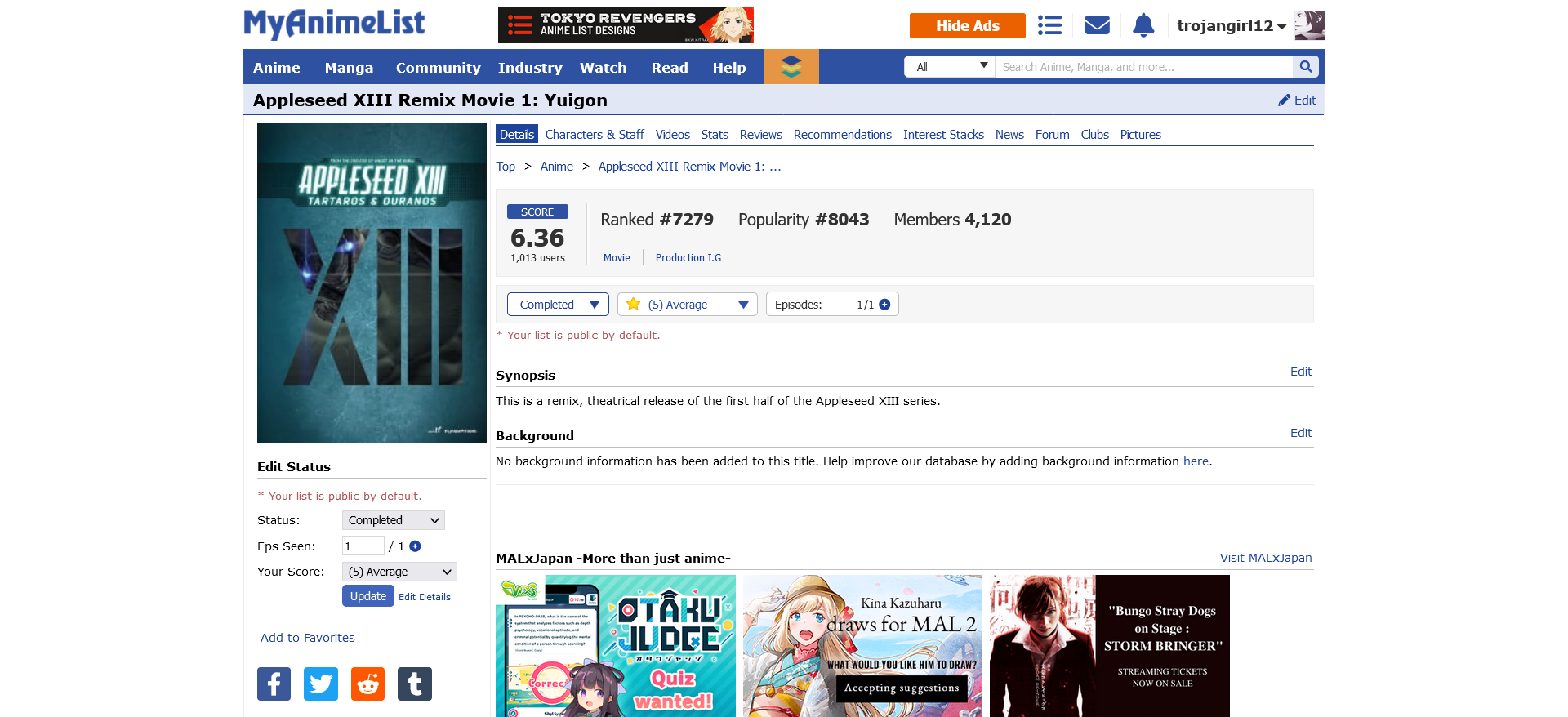Open Kina Kazuharu draws for MAL banner
This screenshot has width=1568, height=717.
coord(862,646)
